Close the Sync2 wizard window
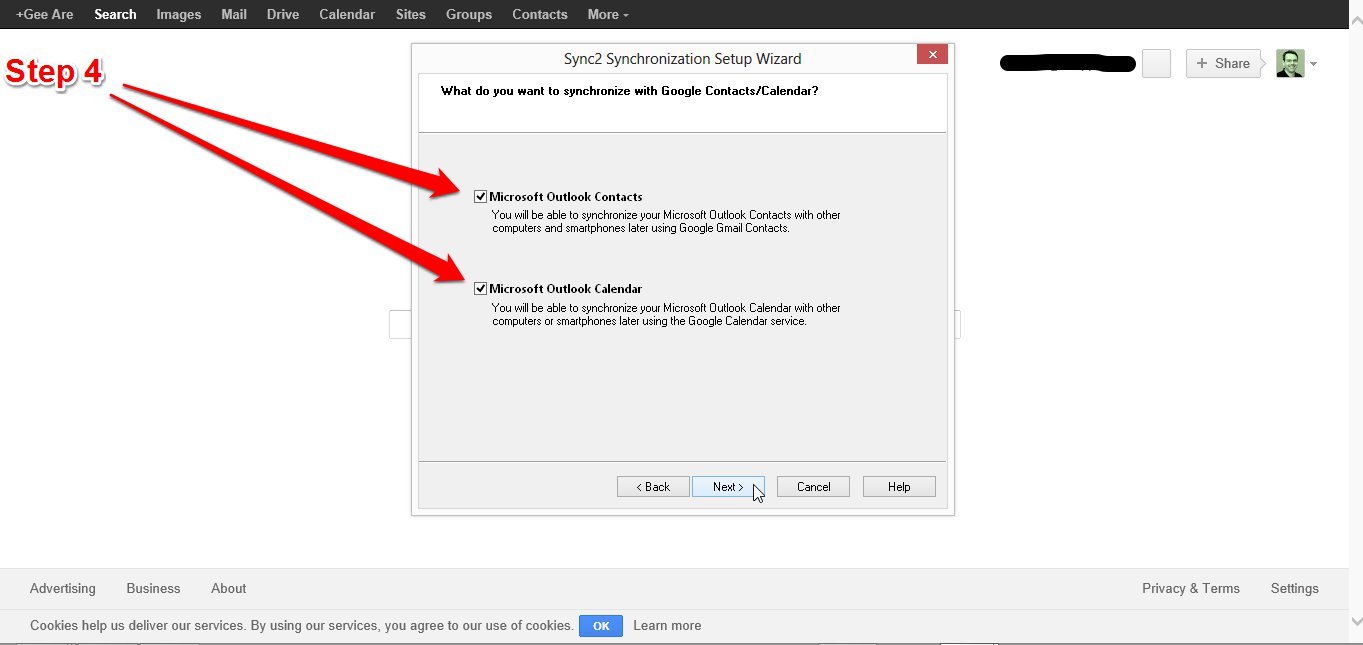 932,55
